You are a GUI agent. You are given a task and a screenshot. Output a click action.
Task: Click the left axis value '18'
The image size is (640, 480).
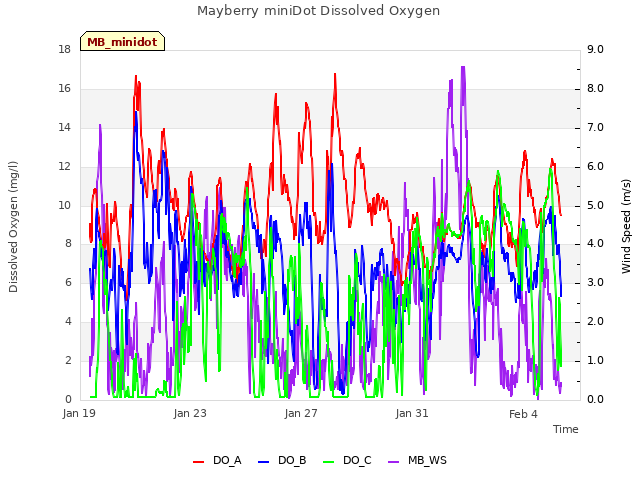point(65,49)
